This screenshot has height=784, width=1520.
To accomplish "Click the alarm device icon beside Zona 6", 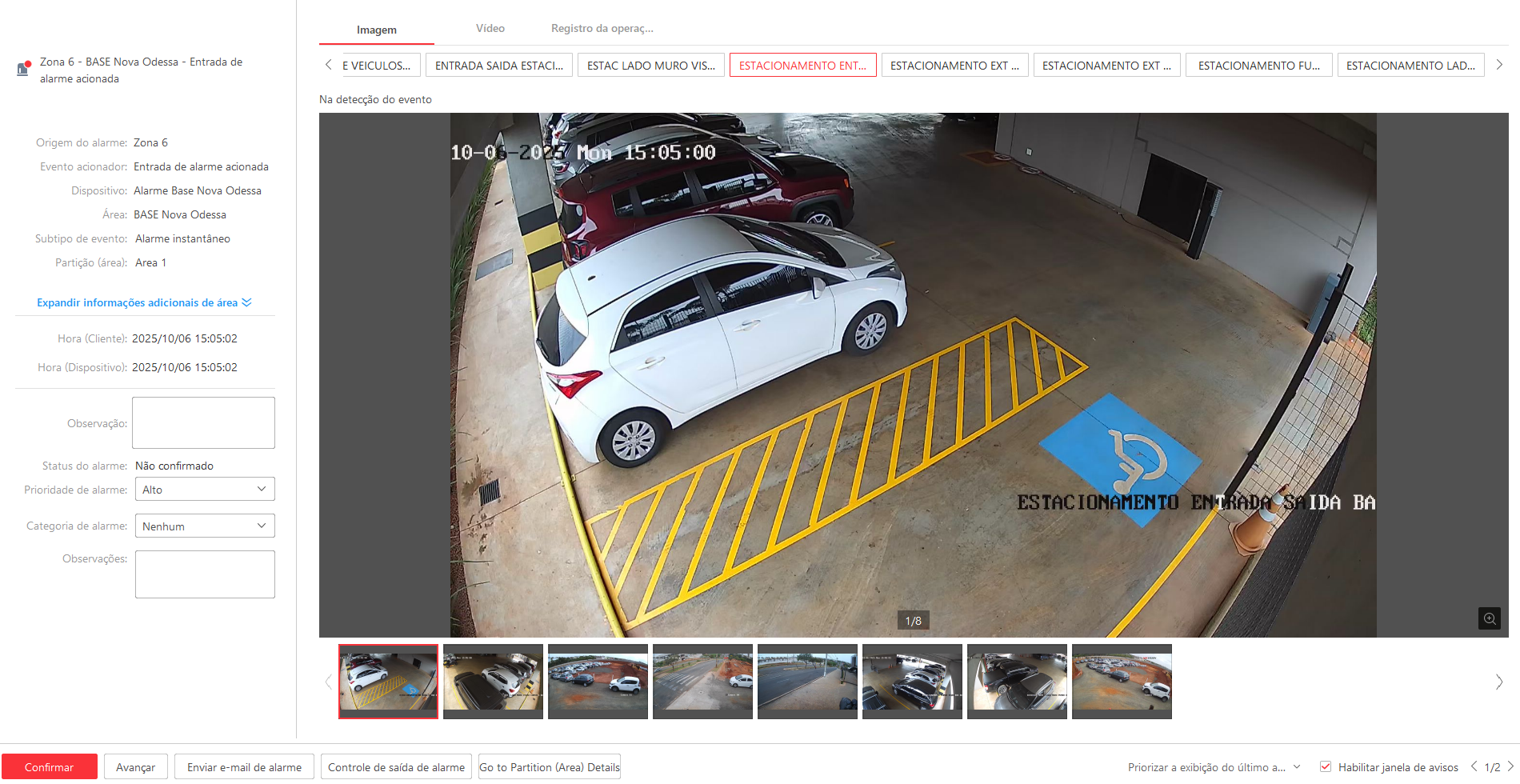I will point(23,69).
